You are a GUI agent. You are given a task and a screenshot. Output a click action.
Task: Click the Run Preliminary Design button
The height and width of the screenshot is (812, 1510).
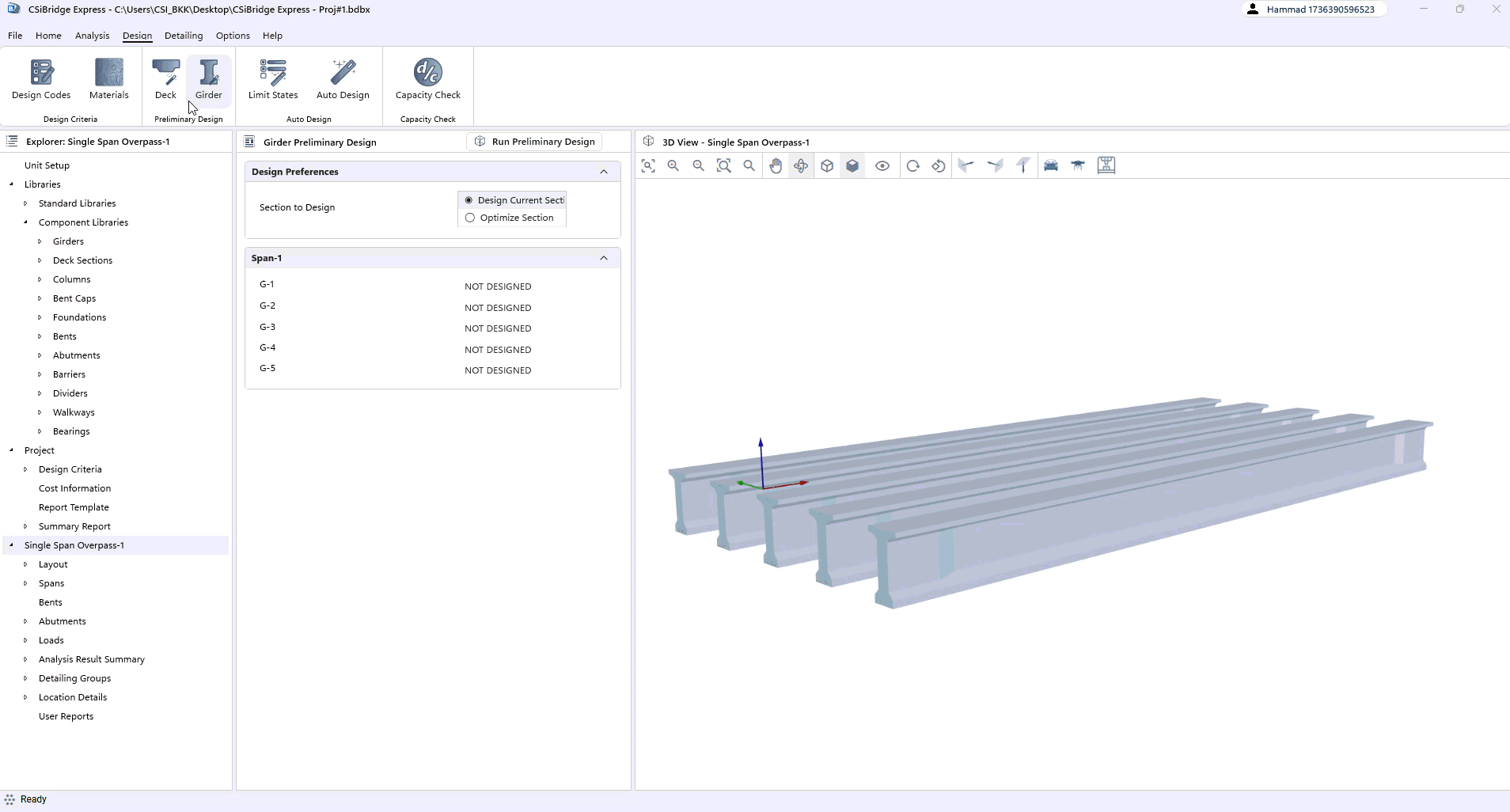coord(535,142)
